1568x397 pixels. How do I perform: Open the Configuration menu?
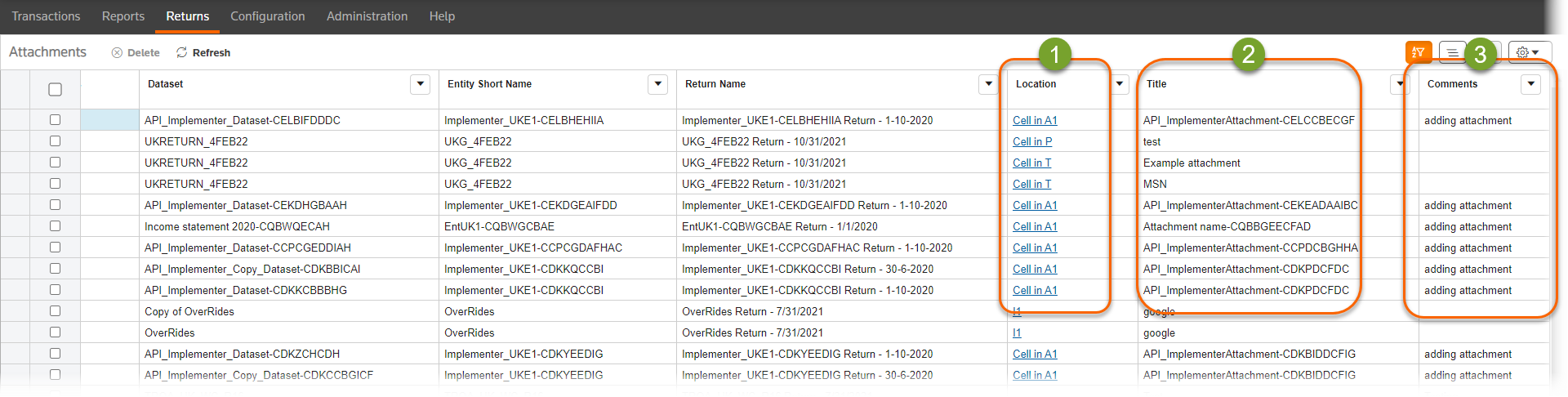click(267, 16)
